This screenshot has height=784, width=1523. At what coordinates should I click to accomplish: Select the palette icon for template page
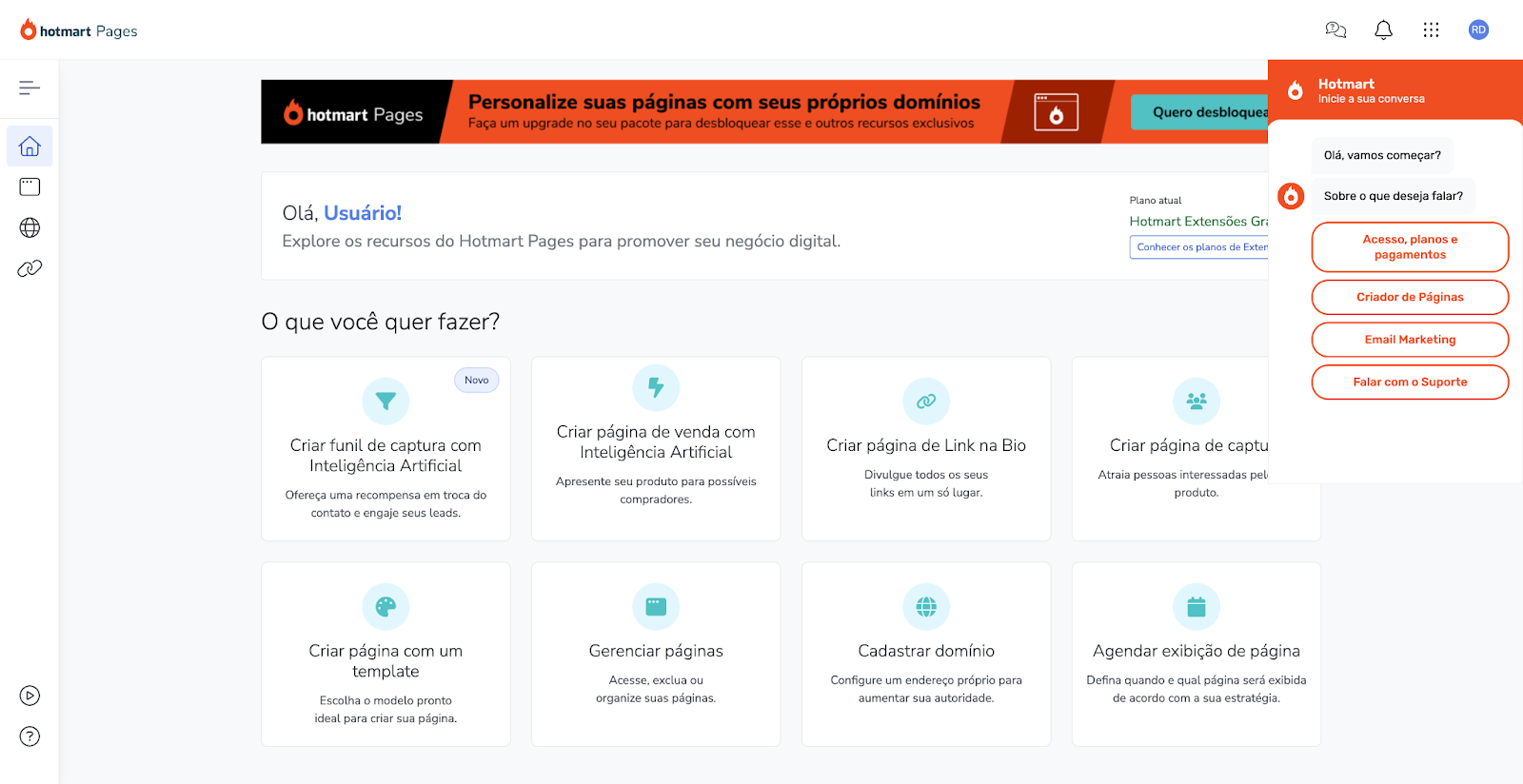click(386, 607)
